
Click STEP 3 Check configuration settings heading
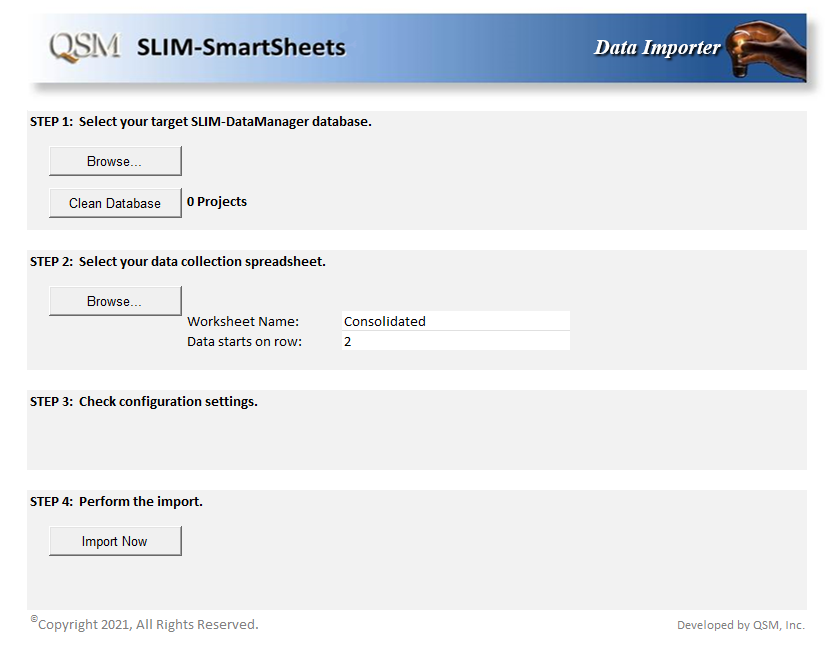click(x=144, y=402)
